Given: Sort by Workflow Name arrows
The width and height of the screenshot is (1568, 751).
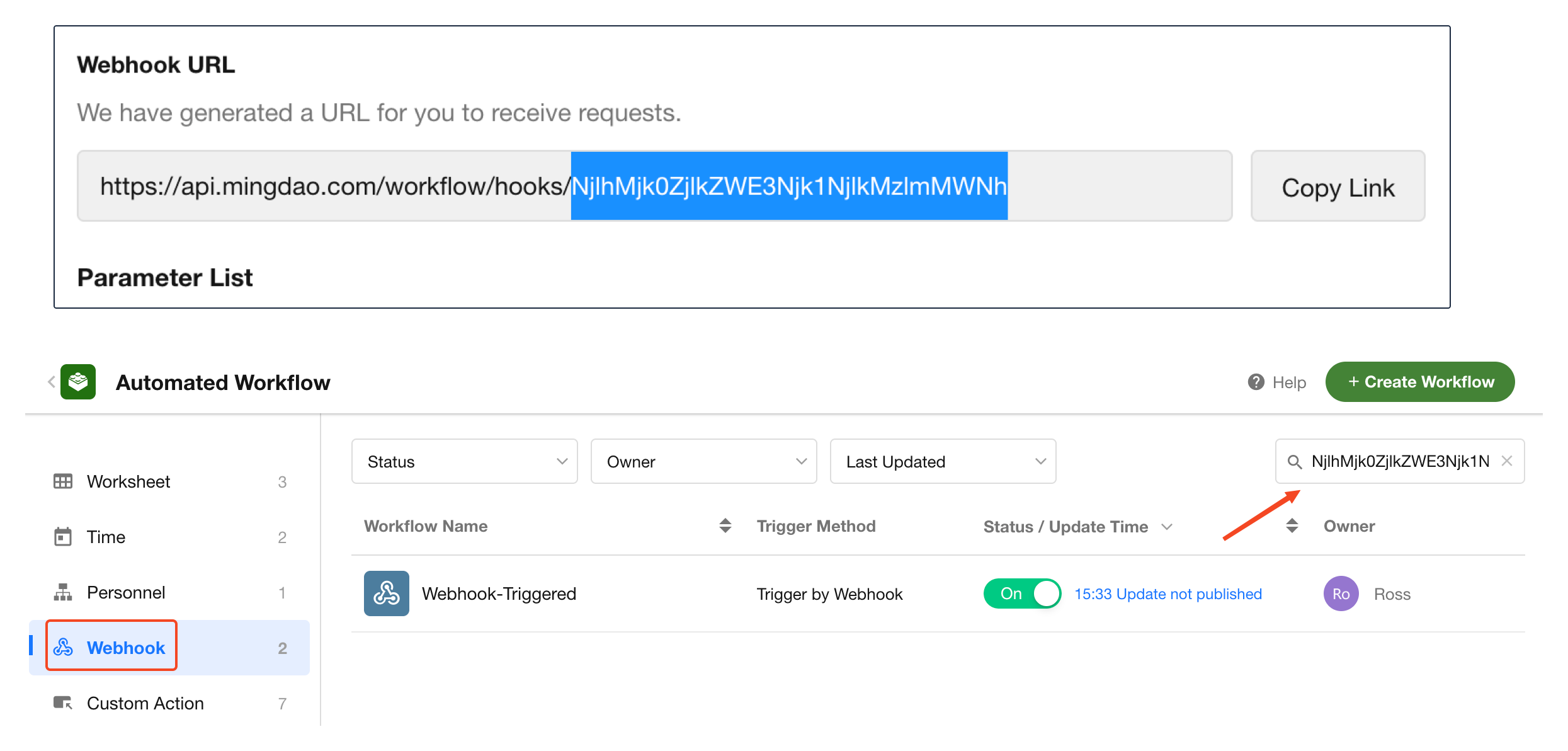Looking at the screenshot, I should tap(725, 525).
